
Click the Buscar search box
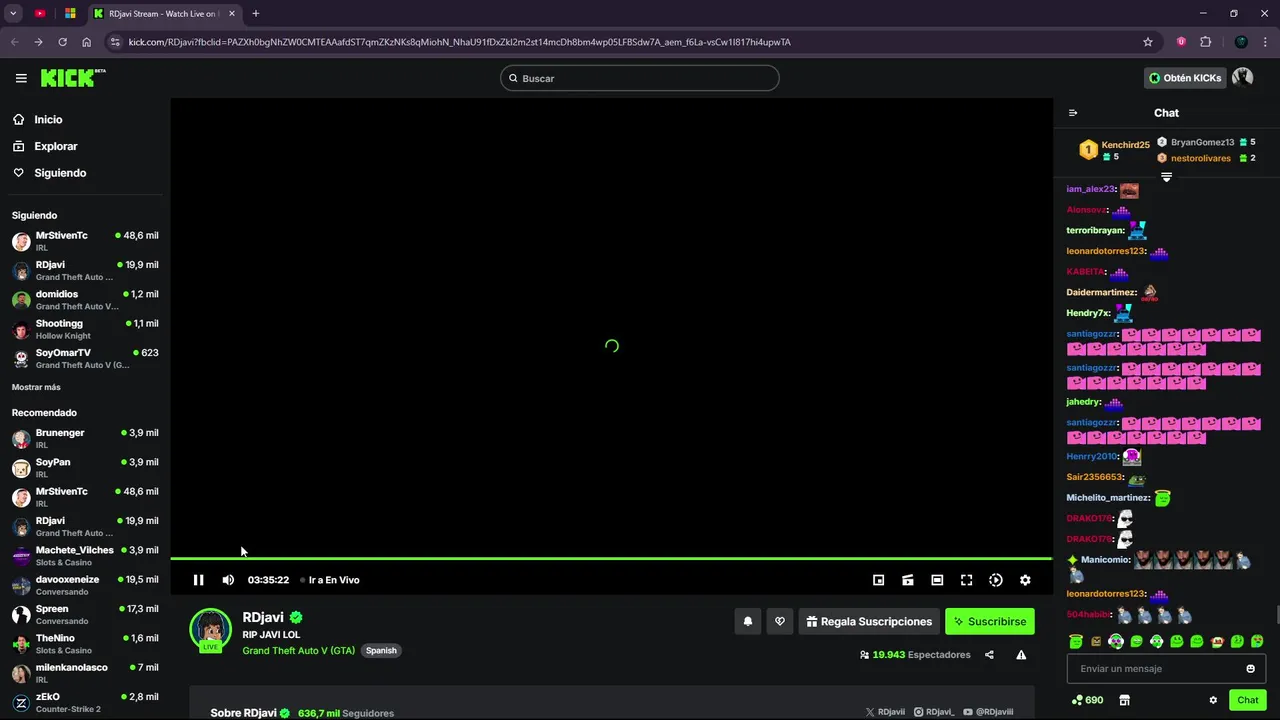[640, 78]
